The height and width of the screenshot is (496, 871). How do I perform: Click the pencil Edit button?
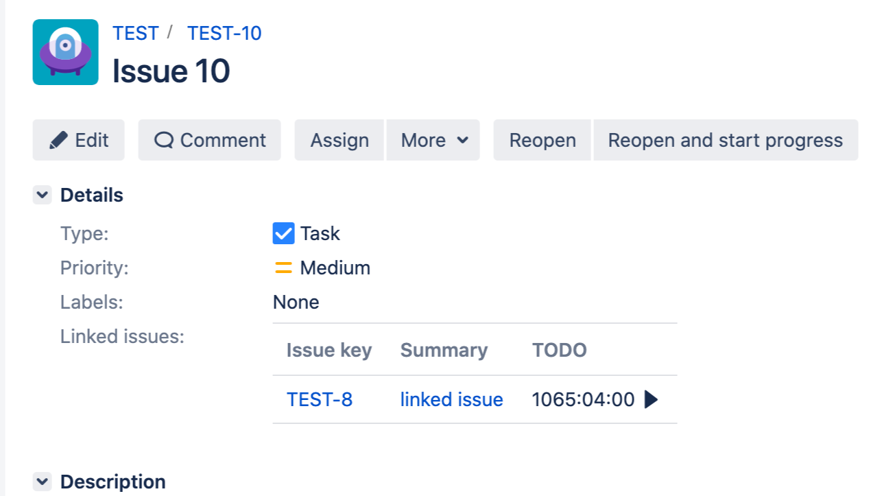pyautogui.click(x=79, y=140)
